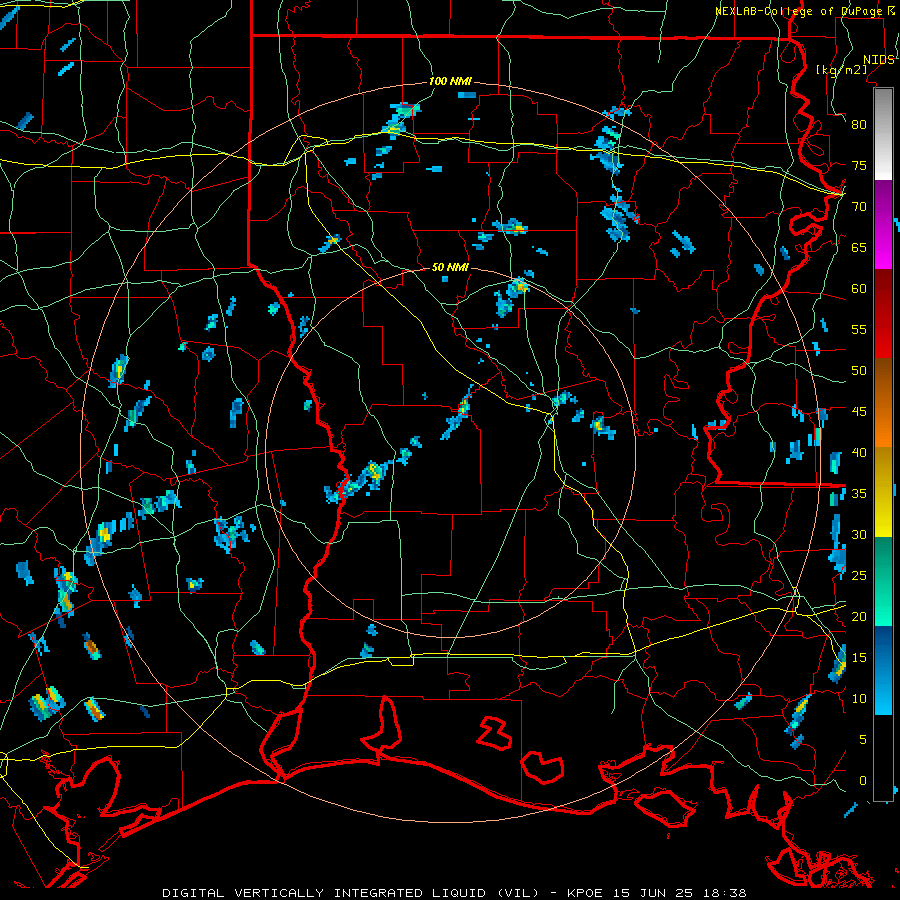This screenshot has width=900, height=900.
Task: Click the 30 value on the scale
Action: click(x=859, y=534)
